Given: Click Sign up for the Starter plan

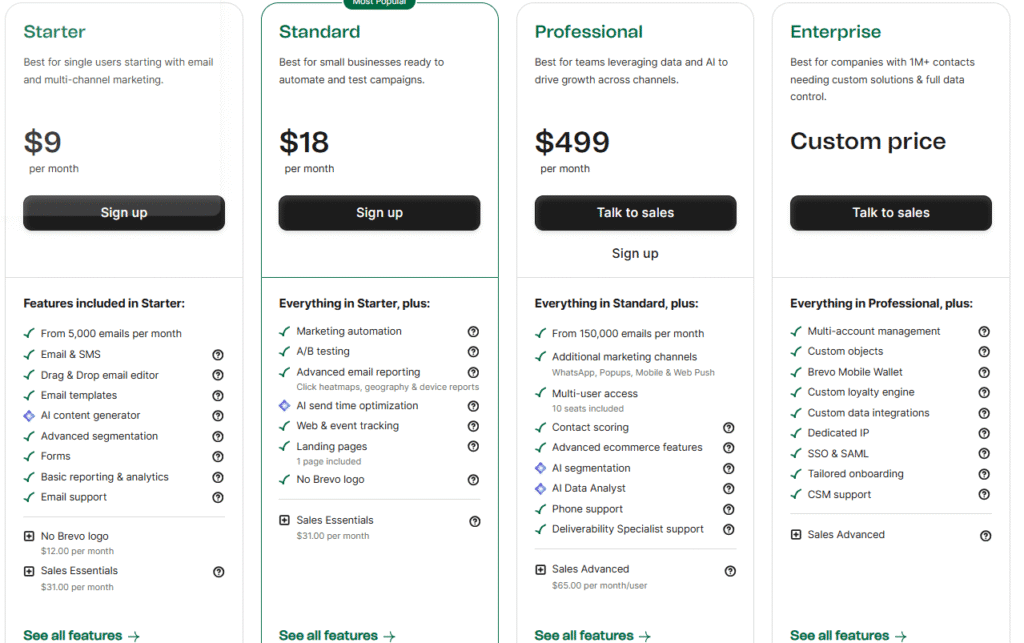Looking at the screenshot, I should tap(123, 213).
